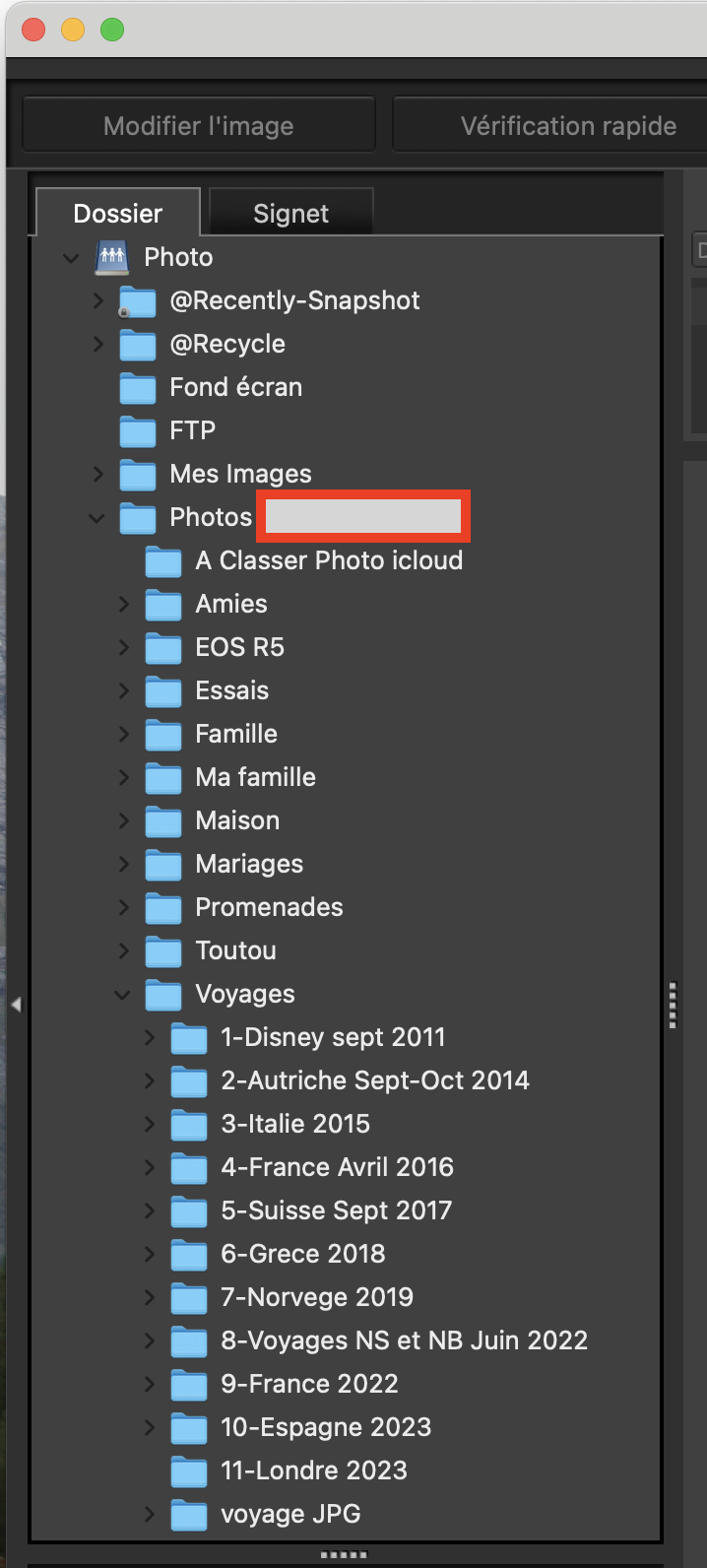707x1568 pixels.
Task: Select the 6-Grece 2018 folder
Action: click(302, 1254)
